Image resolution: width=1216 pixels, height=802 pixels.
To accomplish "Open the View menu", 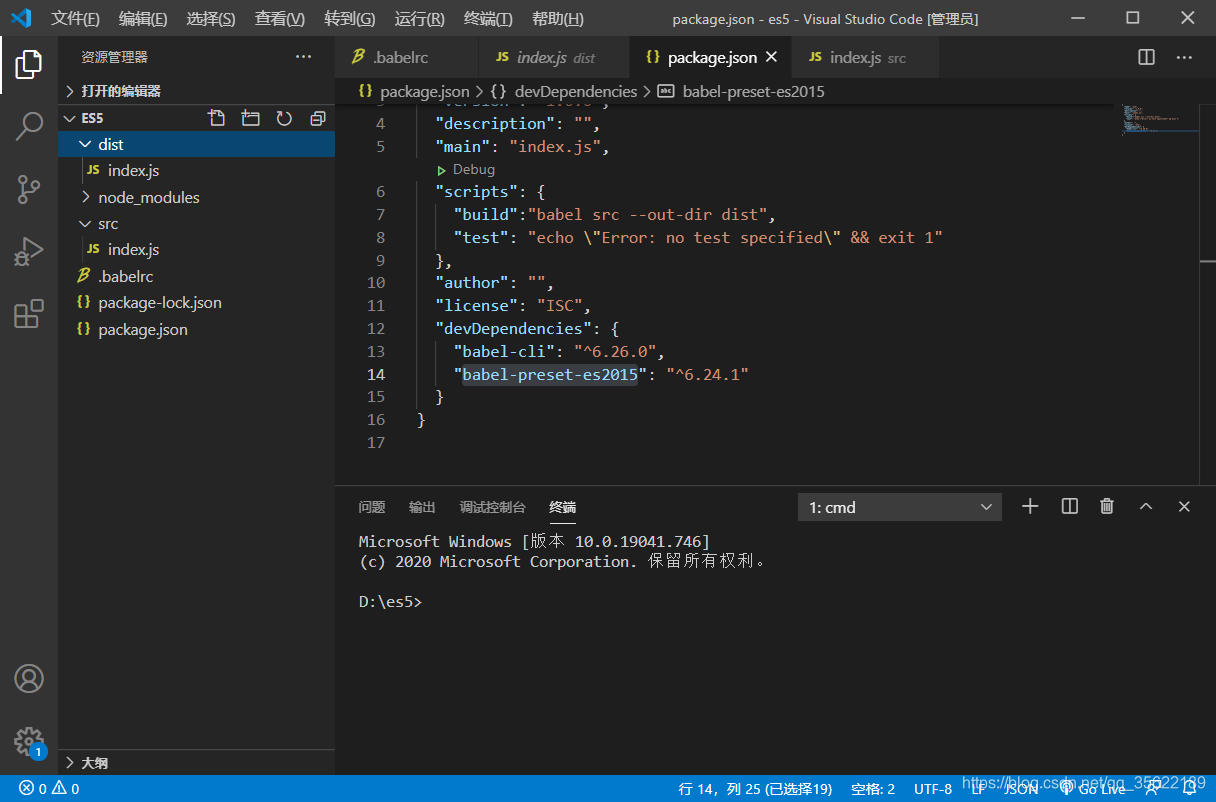I will pos(280,19).
